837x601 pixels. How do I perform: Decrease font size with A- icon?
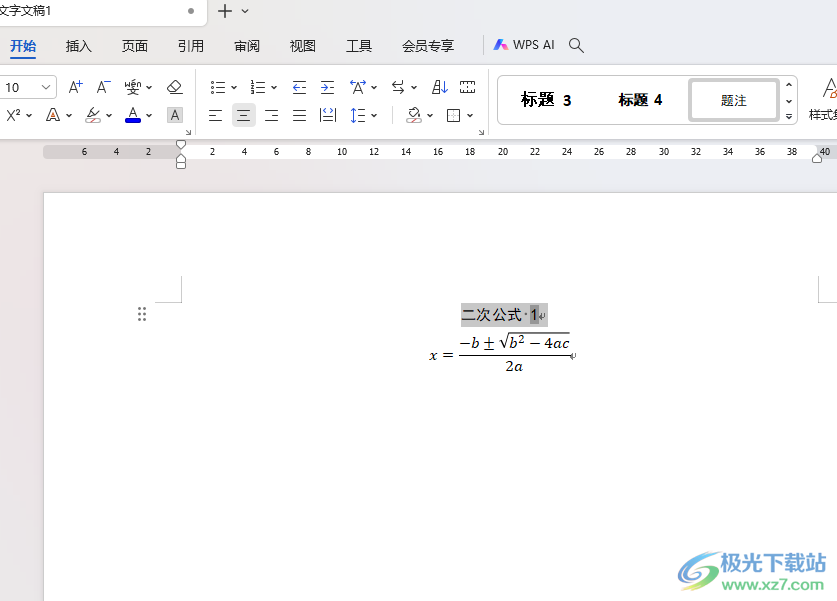103,86
